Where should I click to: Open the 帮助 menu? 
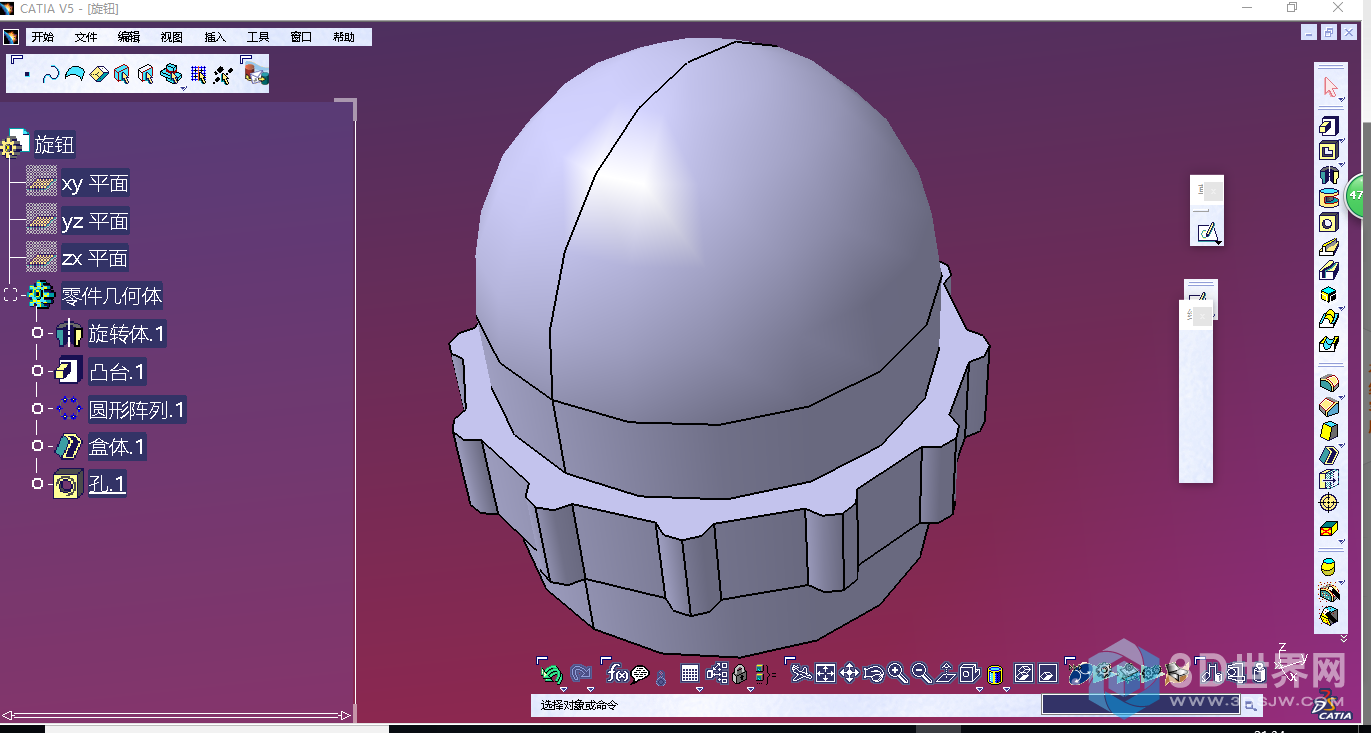(344, 37)
